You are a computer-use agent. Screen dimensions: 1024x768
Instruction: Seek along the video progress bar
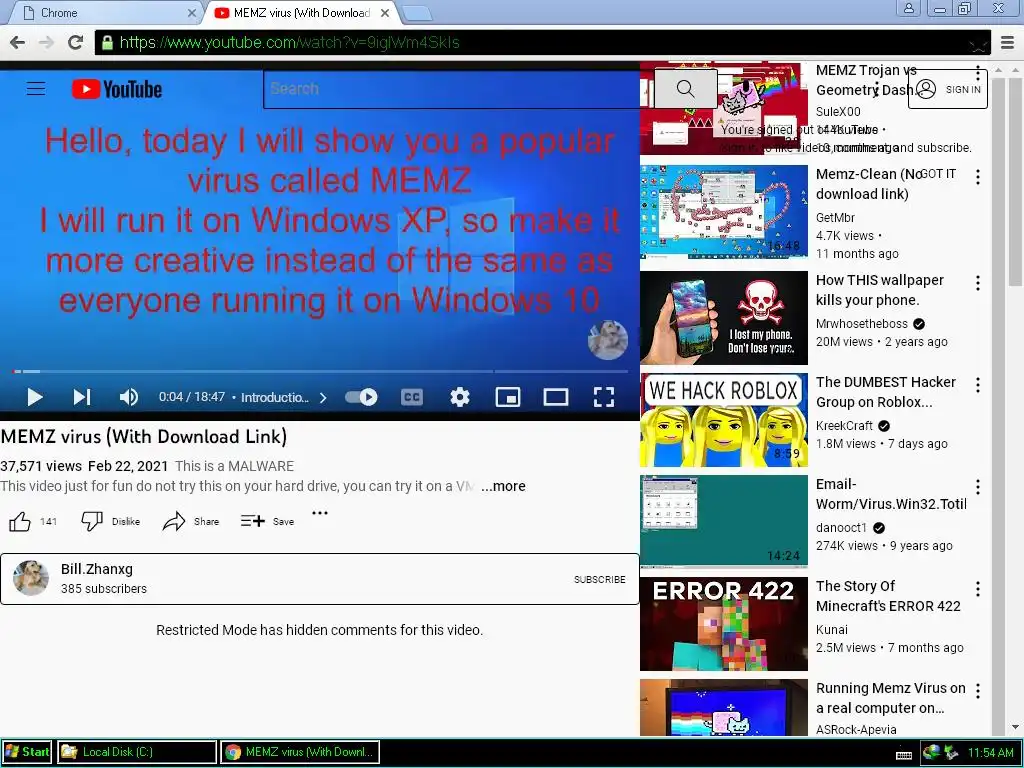[x=320, y=372]
